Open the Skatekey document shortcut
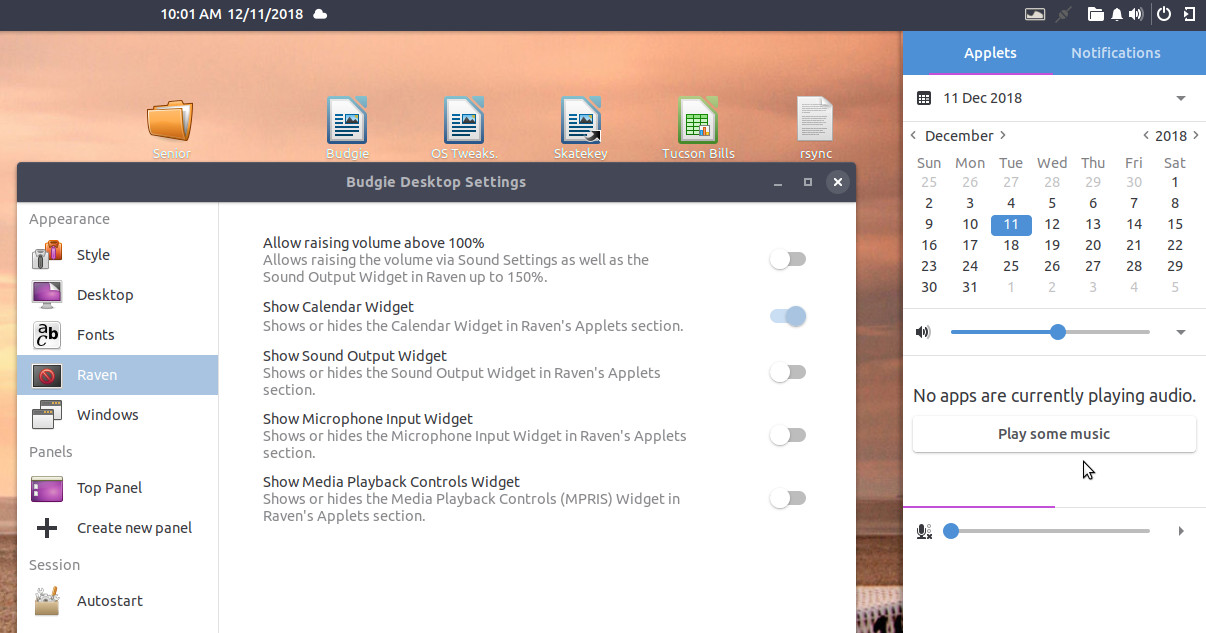The width and height of the screenshot is (1206, 633). 581,121
